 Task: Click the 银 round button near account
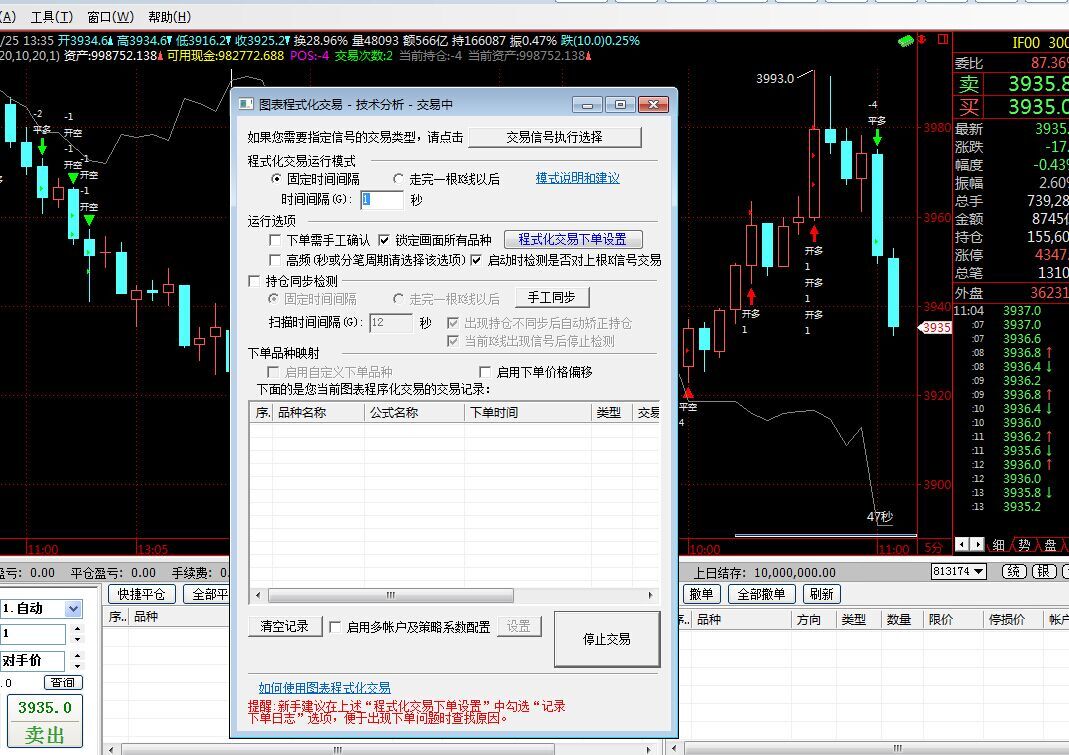1044,571
